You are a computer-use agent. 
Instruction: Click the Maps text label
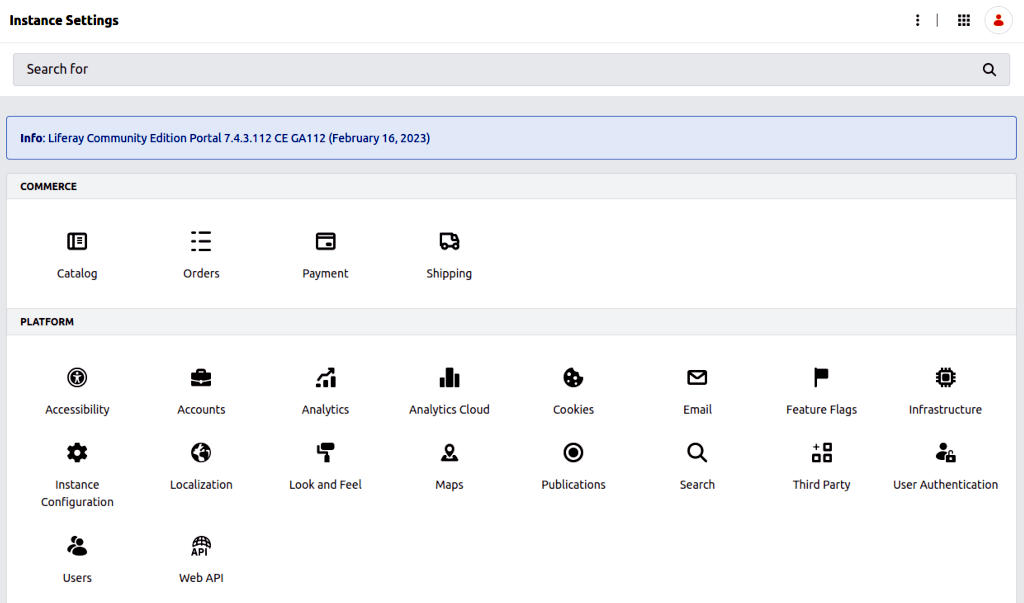click(449, 485)
